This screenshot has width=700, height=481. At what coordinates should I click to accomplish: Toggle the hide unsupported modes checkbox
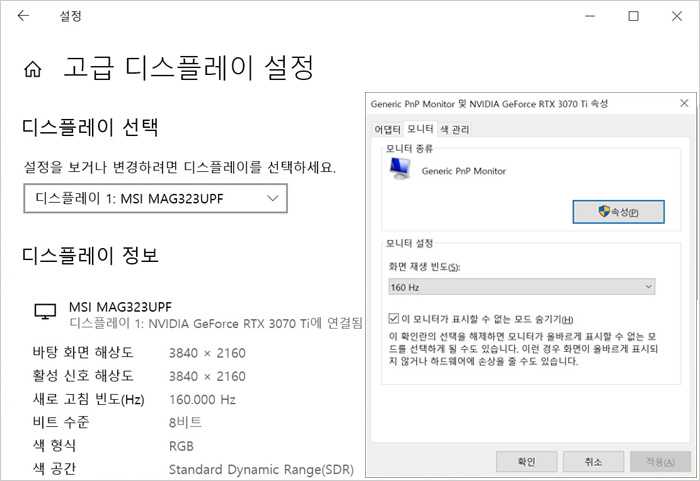tap(393, 318)
